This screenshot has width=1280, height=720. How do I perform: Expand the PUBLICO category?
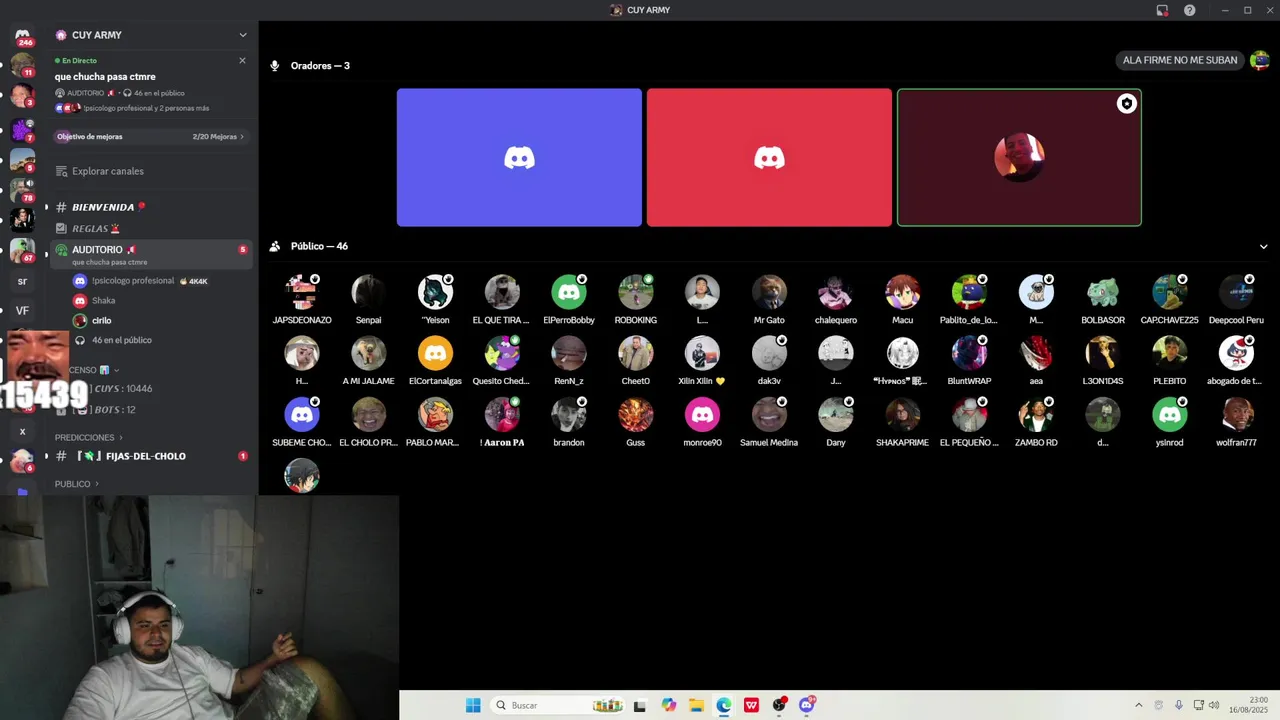[x=77, y=484]
